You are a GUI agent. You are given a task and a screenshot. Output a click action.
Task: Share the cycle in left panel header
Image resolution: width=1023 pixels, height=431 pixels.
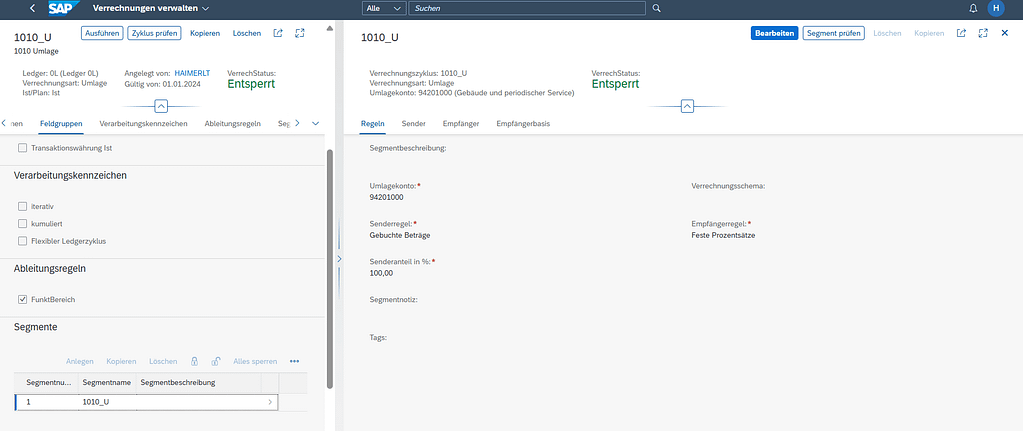[x=278, y=33]
